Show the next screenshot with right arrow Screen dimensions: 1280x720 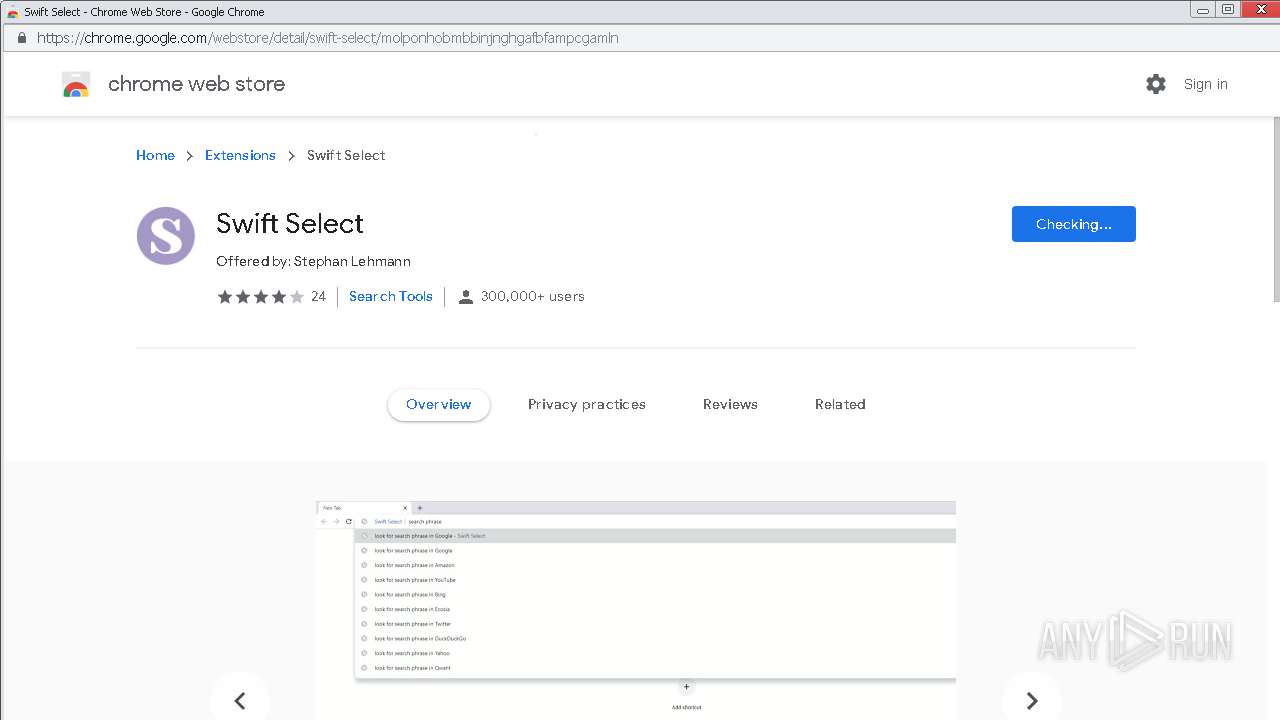[x=1032, y=700]
